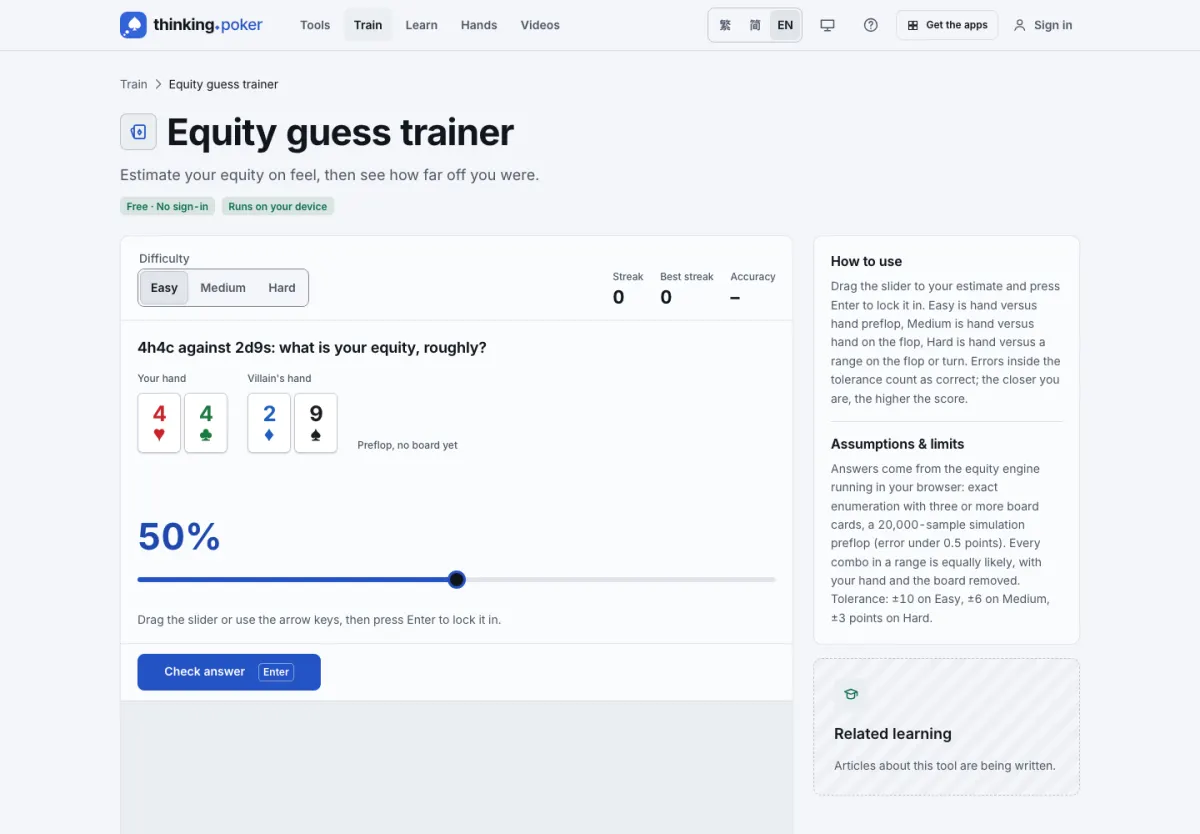Click the thinking.poker spade logo icon

[x=133, y=25]
